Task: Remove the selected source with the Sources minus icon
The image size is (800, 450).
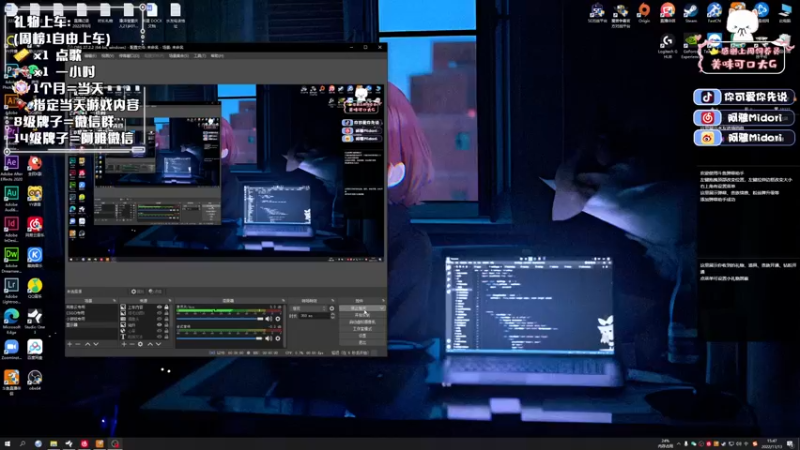Action: click(x=132, y=344)
